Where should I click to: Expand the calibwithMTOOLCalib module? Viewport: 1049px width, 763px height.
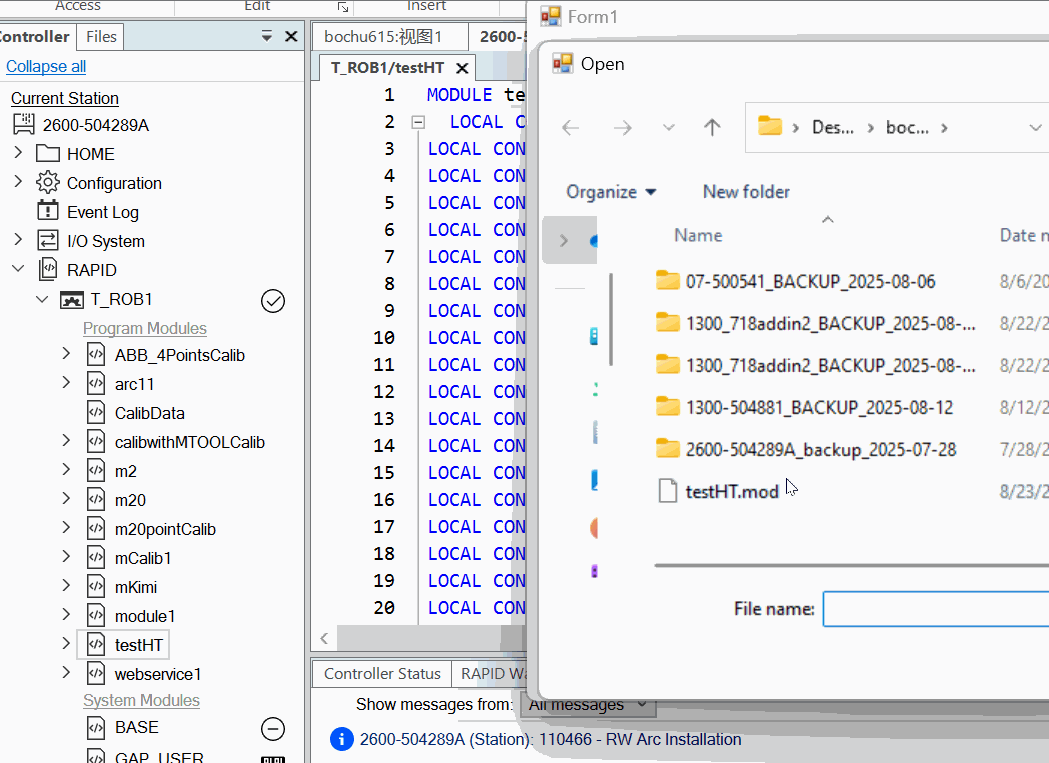coord(66,440)
